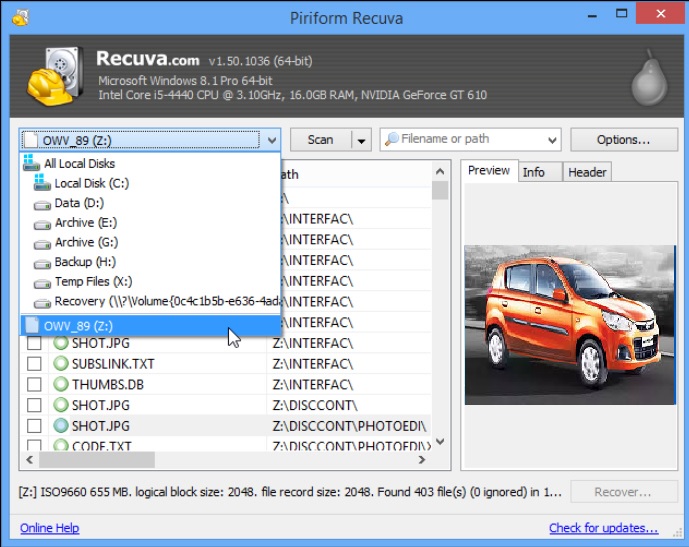Click the All Local Disks icon

pos(31,163)
